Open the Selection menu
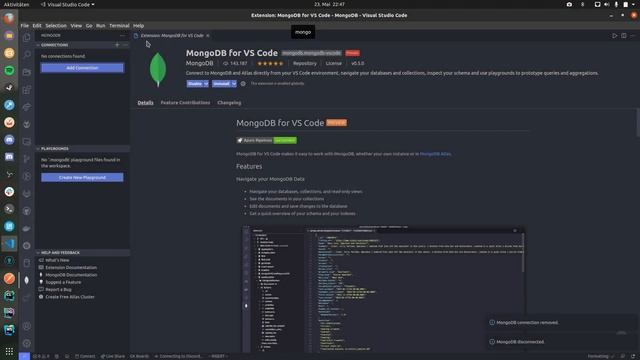 [56, 25]
